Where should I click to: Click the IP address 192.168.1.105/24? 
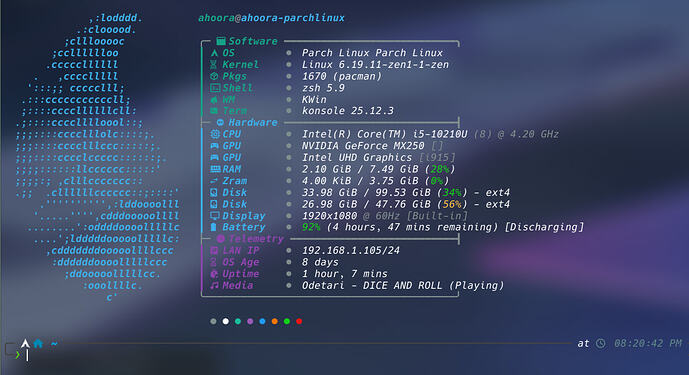pyautogui.click(x=351, y=251)
